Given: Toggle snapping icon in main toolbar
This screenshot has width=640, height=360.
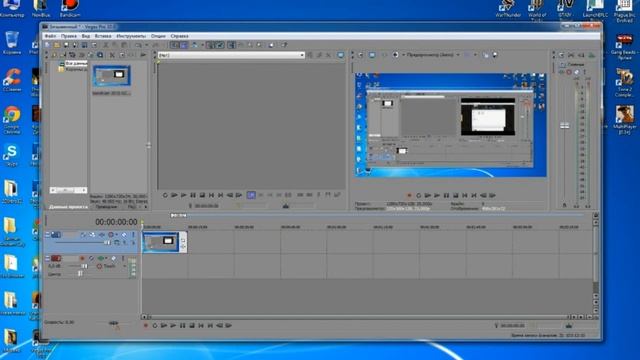Looking at the screenshot, I should 175,45.
